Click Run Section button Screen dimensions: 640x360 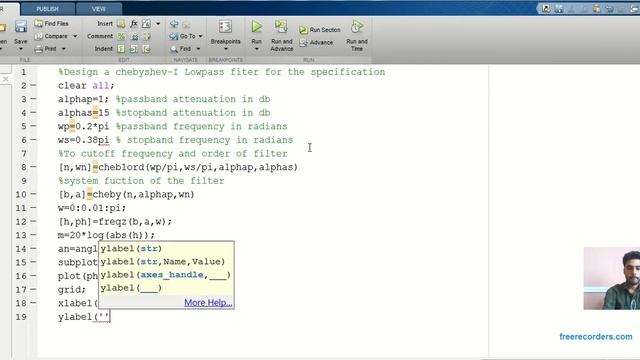(320, 30)
